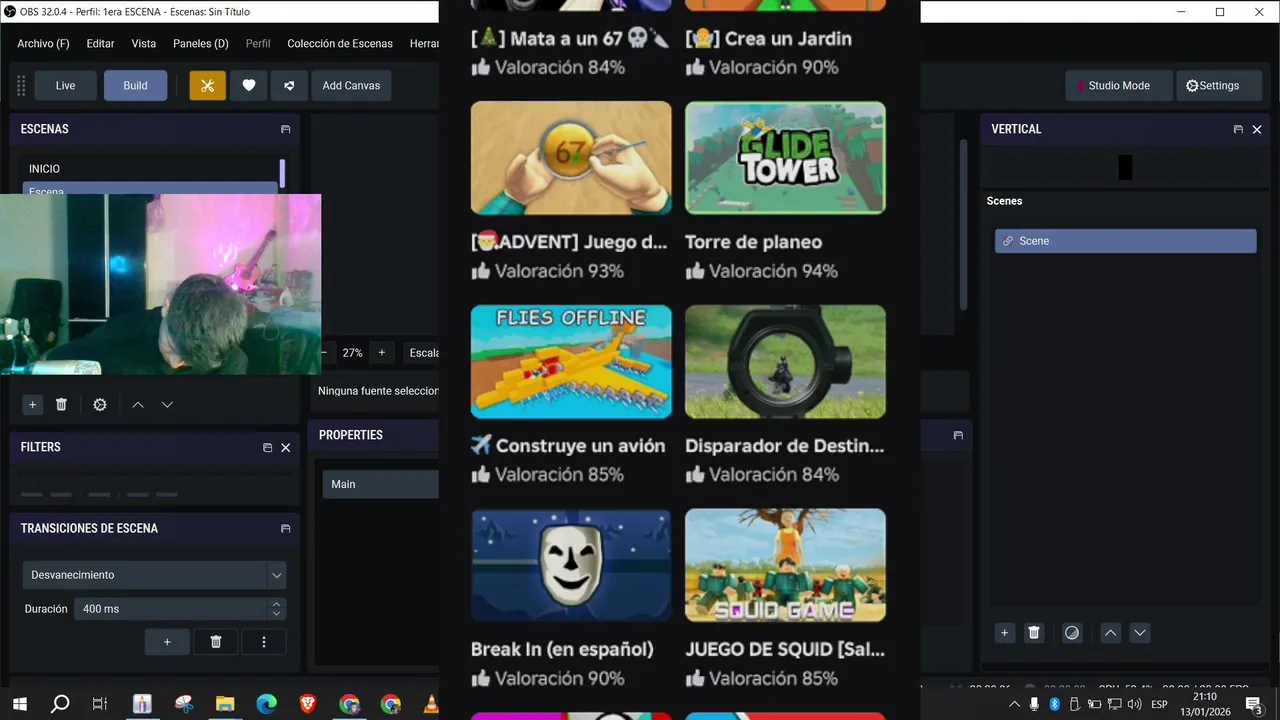Open the Archivo (F) menu

click(x=43, y=44)
